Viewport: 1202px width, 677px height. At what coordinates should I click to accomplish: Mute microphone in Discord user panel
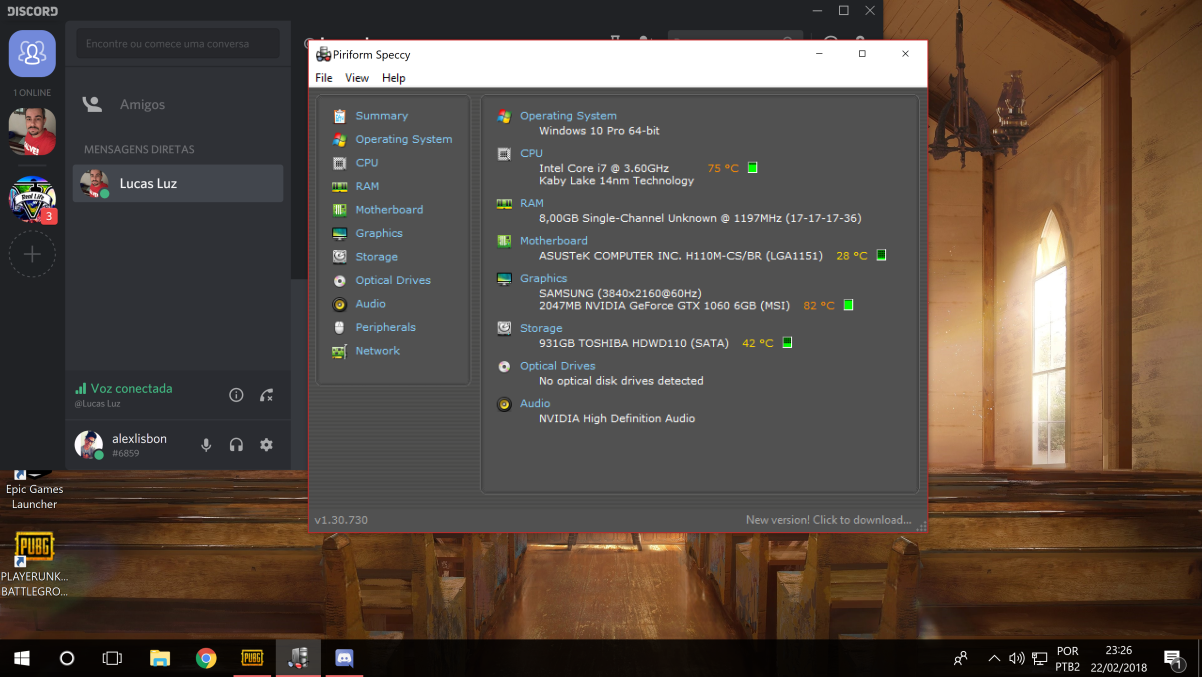tap(206, 445)
